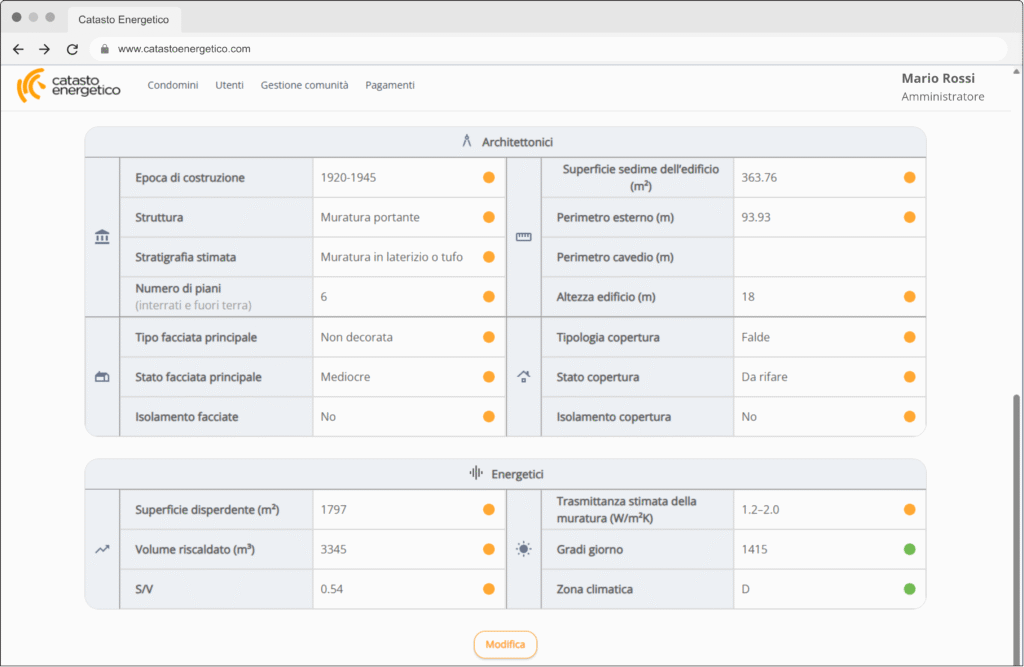Click the sun icon beside Gradi giorno
Screen dimensions: 1024x667
(524, 549)
